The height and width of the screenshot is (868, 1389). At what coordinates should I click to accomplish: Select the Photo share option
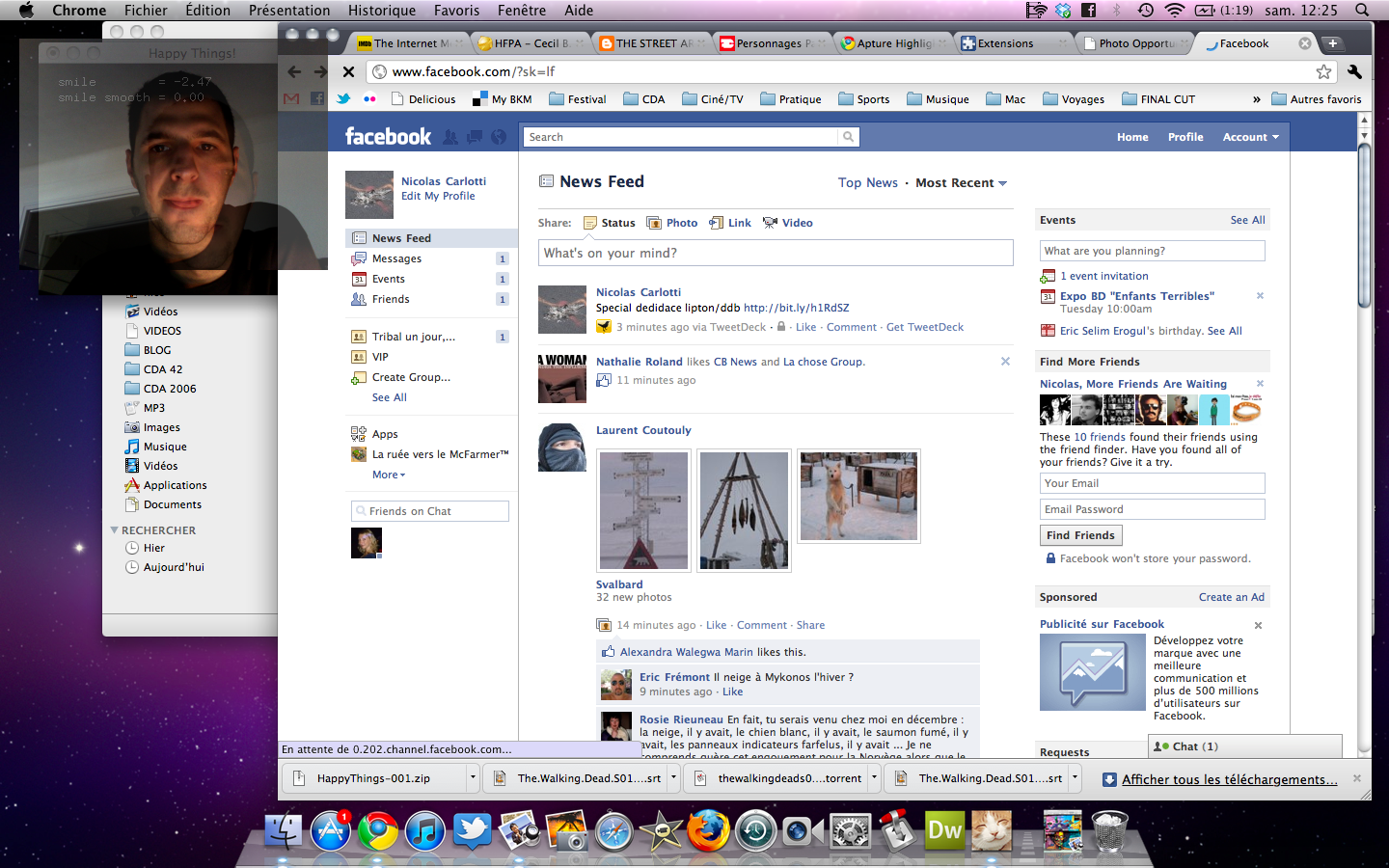click(672, 223)
